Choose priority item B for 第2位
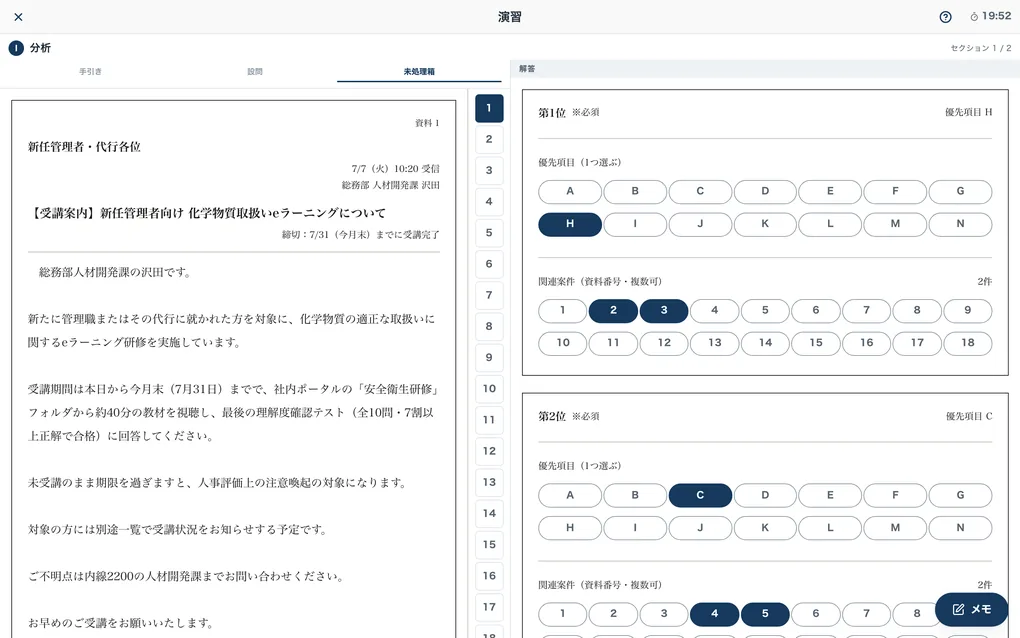The height and width of the screenshot is (638, 1020). click(x=635, y=496)
